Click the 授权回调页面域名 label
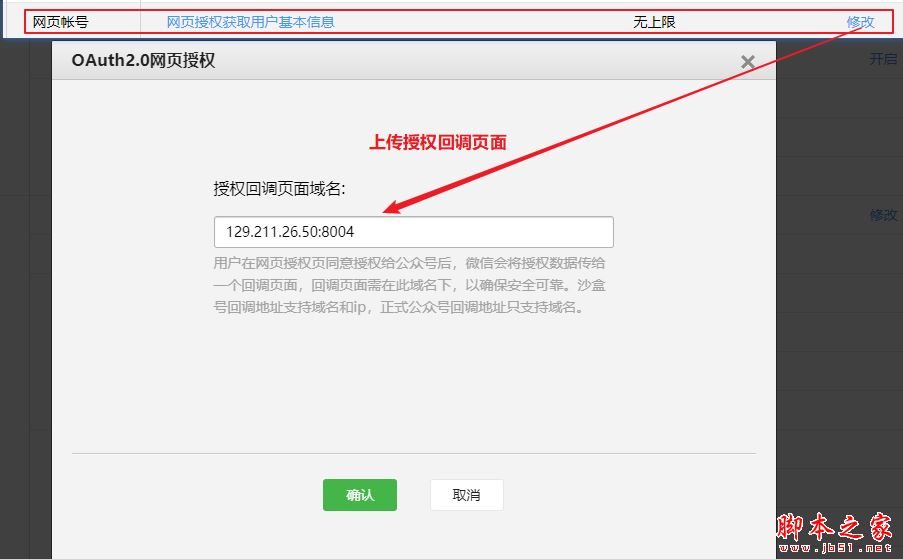The width and height of the screenshot is (903, 559). 279,188
